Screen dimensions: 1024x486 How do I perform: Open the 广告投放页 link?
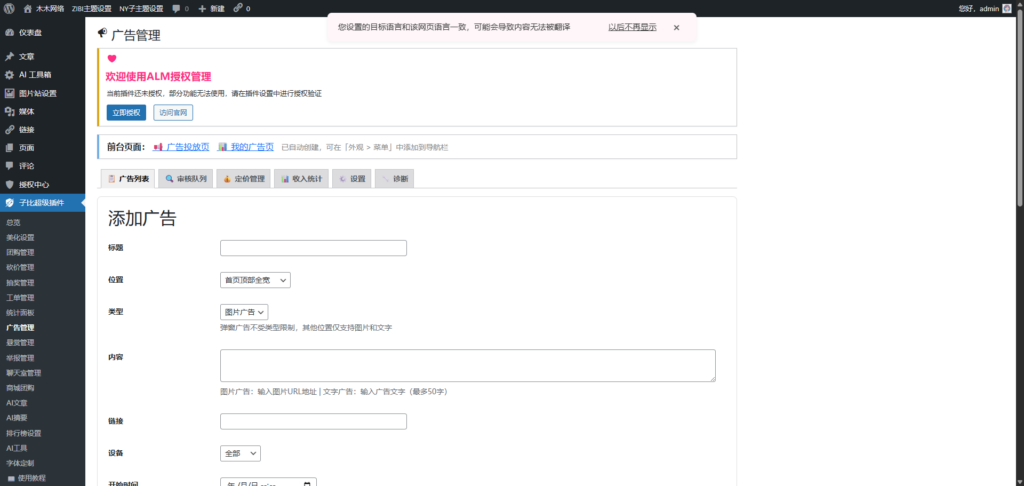(187, 147)
